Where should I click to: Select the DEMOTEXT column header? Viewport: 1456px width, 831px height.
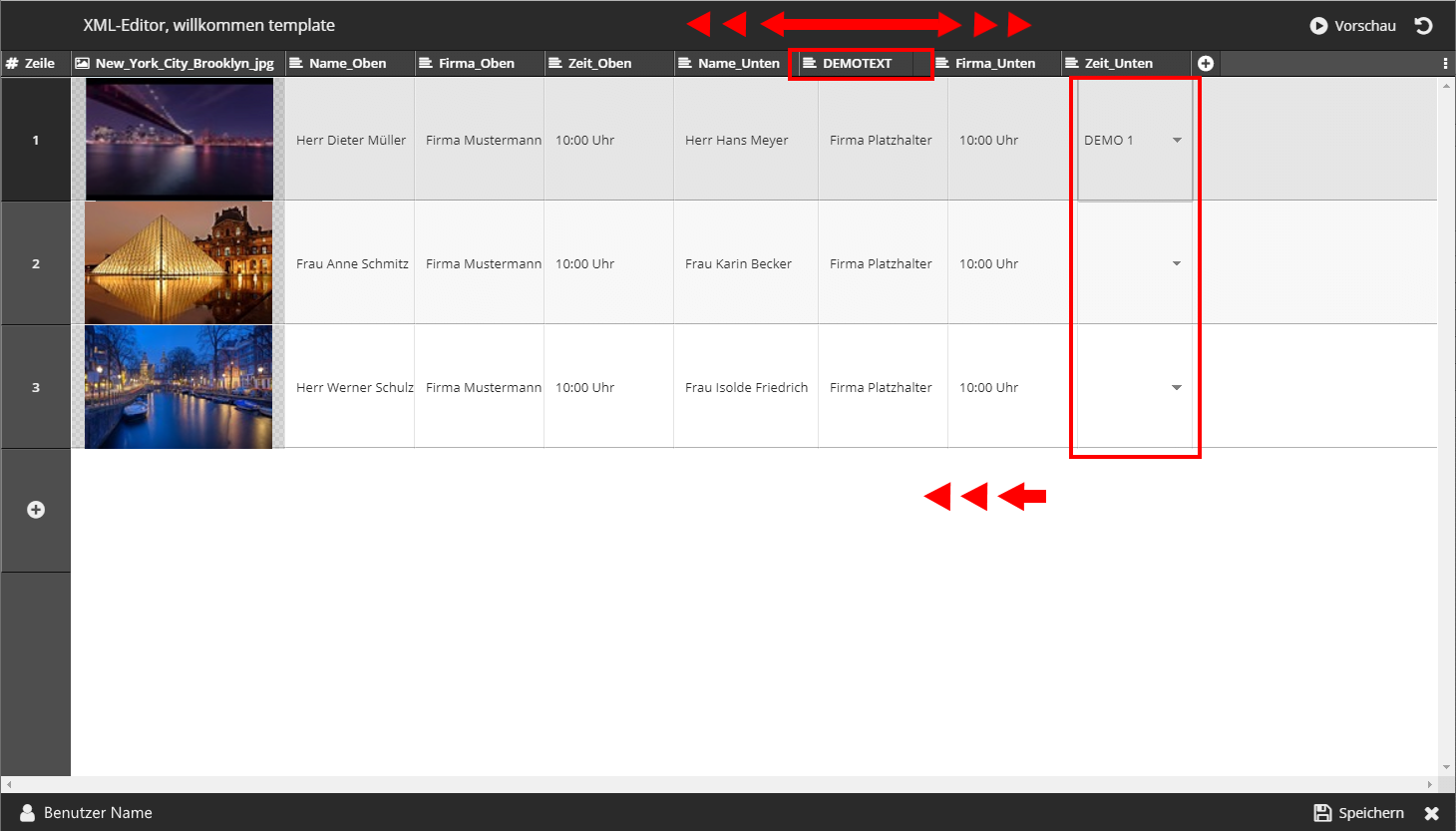coord(858,63)
